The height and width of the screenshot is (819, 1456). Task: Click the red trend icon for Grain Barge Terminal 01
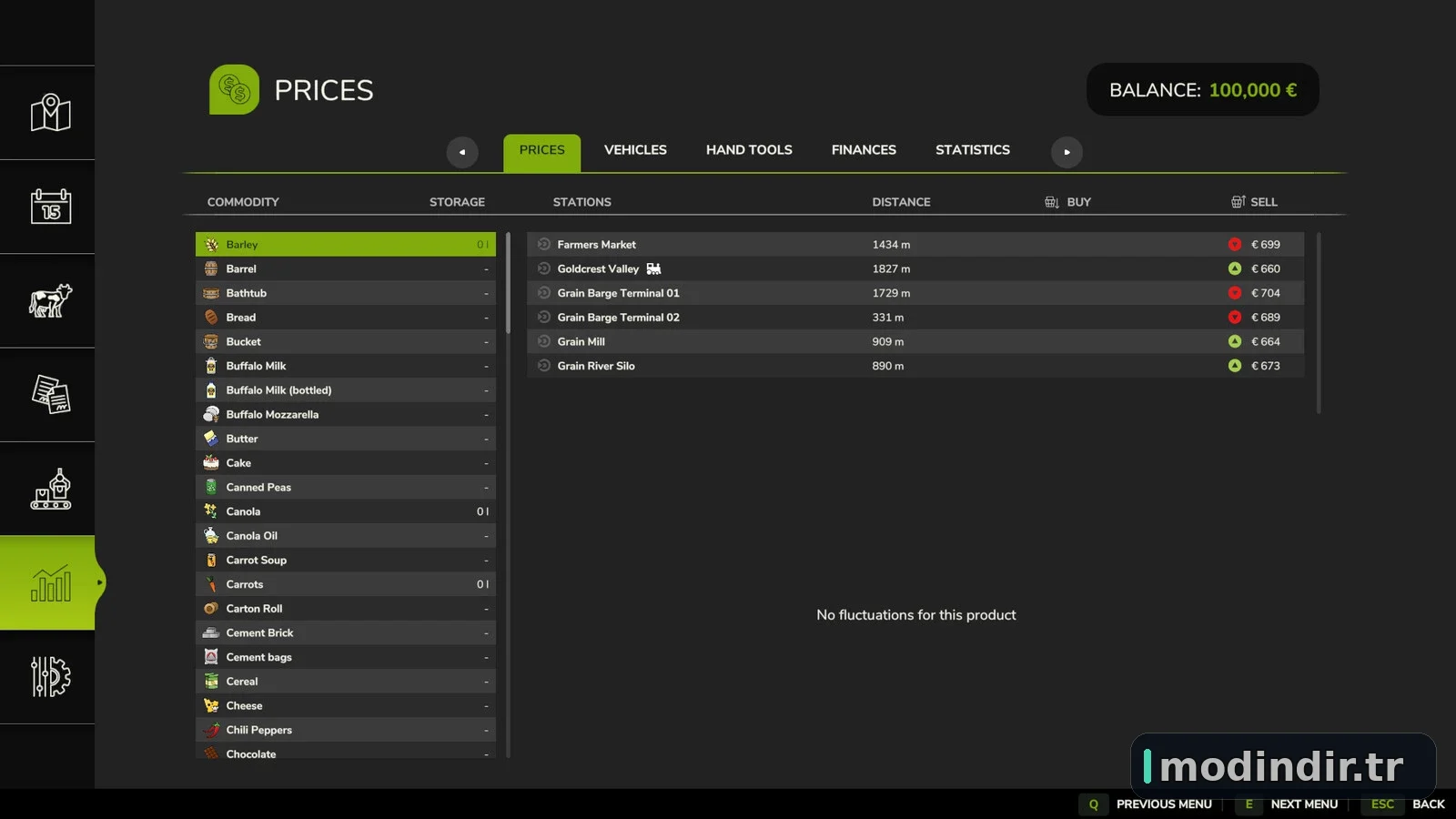[1235, 293]
